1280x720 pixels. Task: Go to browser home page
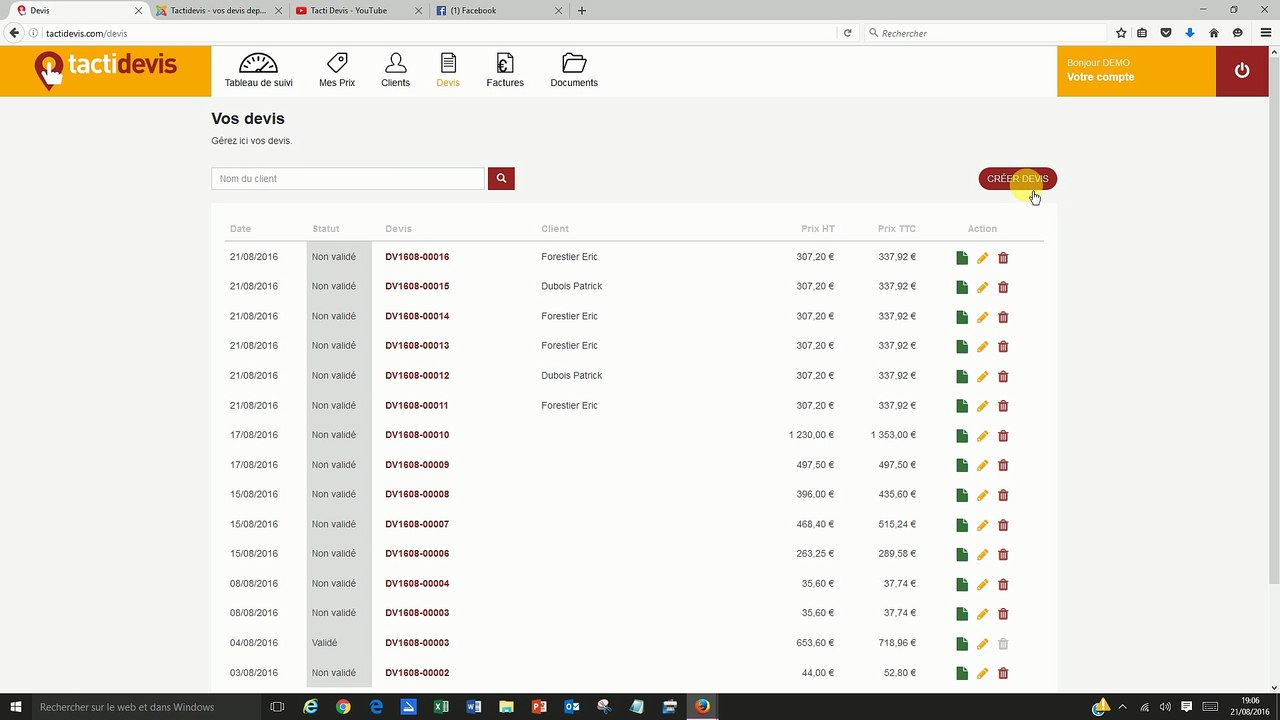click(x=1214, y=33)
